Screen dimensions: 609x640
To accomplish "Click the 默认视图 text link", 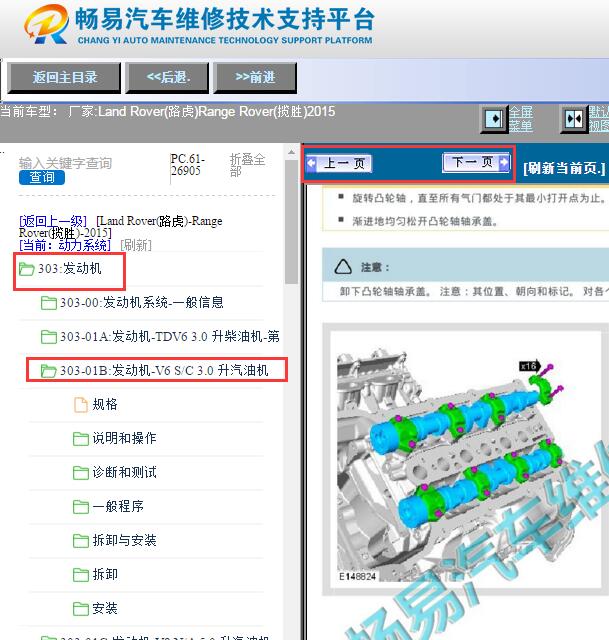I will (598, 119).
